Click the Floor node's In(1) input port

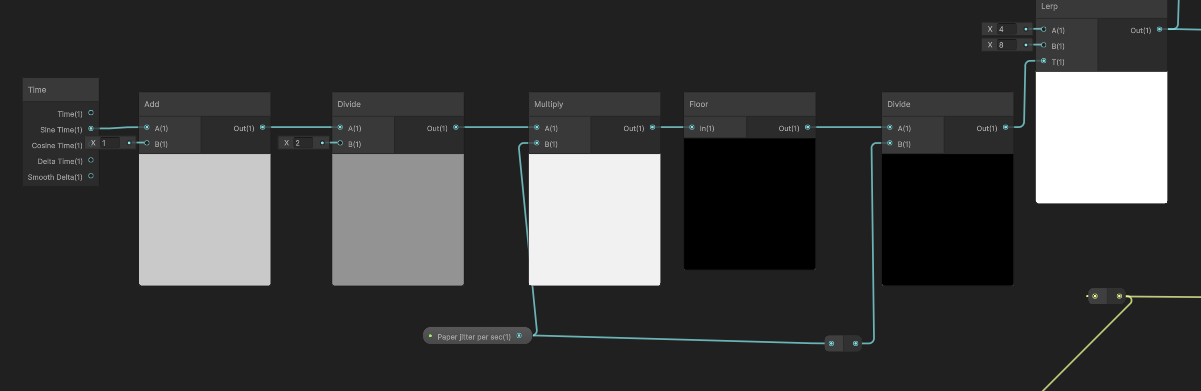pyautogui.click(x=692, y=128)
